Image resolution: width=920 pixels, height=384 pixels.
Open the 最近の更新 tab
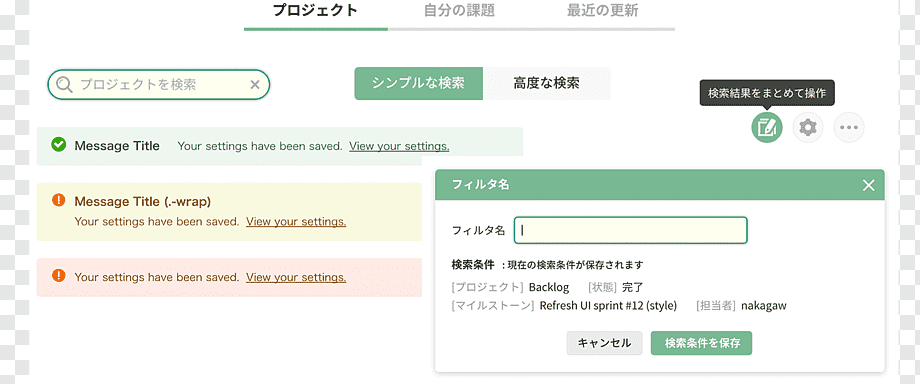point(603,11)
